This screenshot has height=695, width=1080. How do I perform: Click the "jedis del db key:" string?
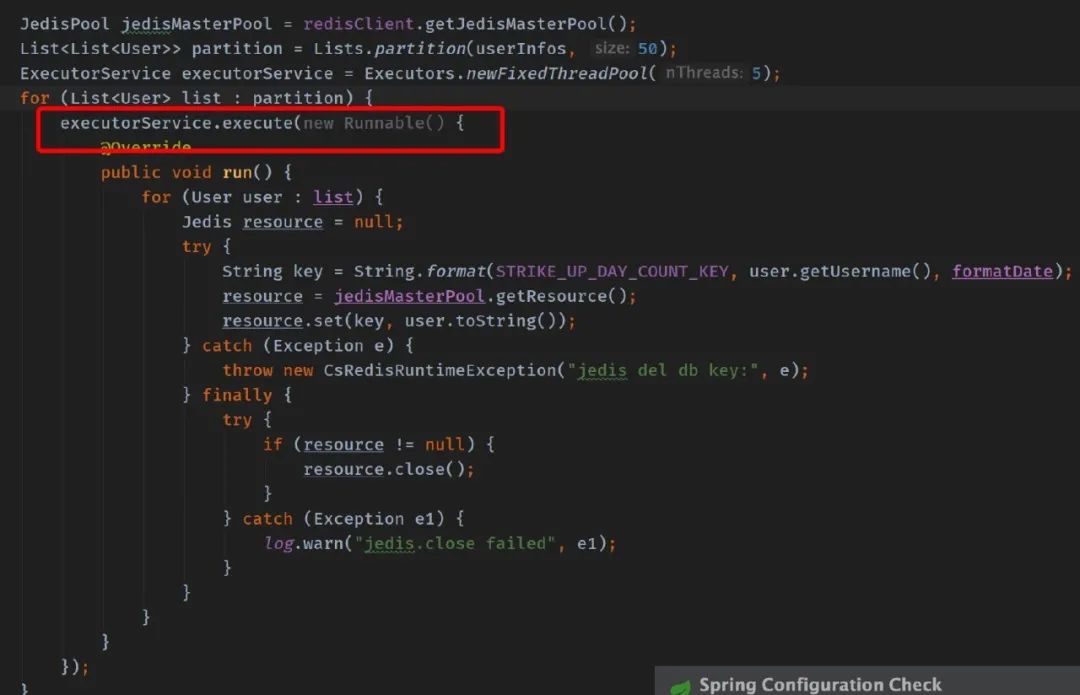(x=663, y=371)
